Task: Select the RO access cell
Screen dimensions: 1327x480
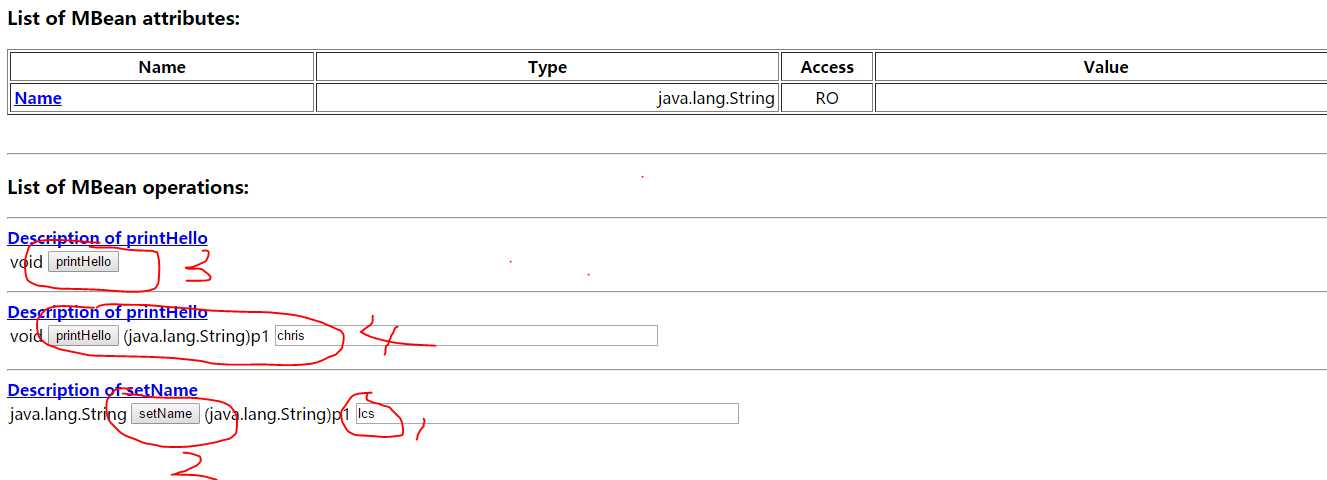Action: [x=827, y=98]
